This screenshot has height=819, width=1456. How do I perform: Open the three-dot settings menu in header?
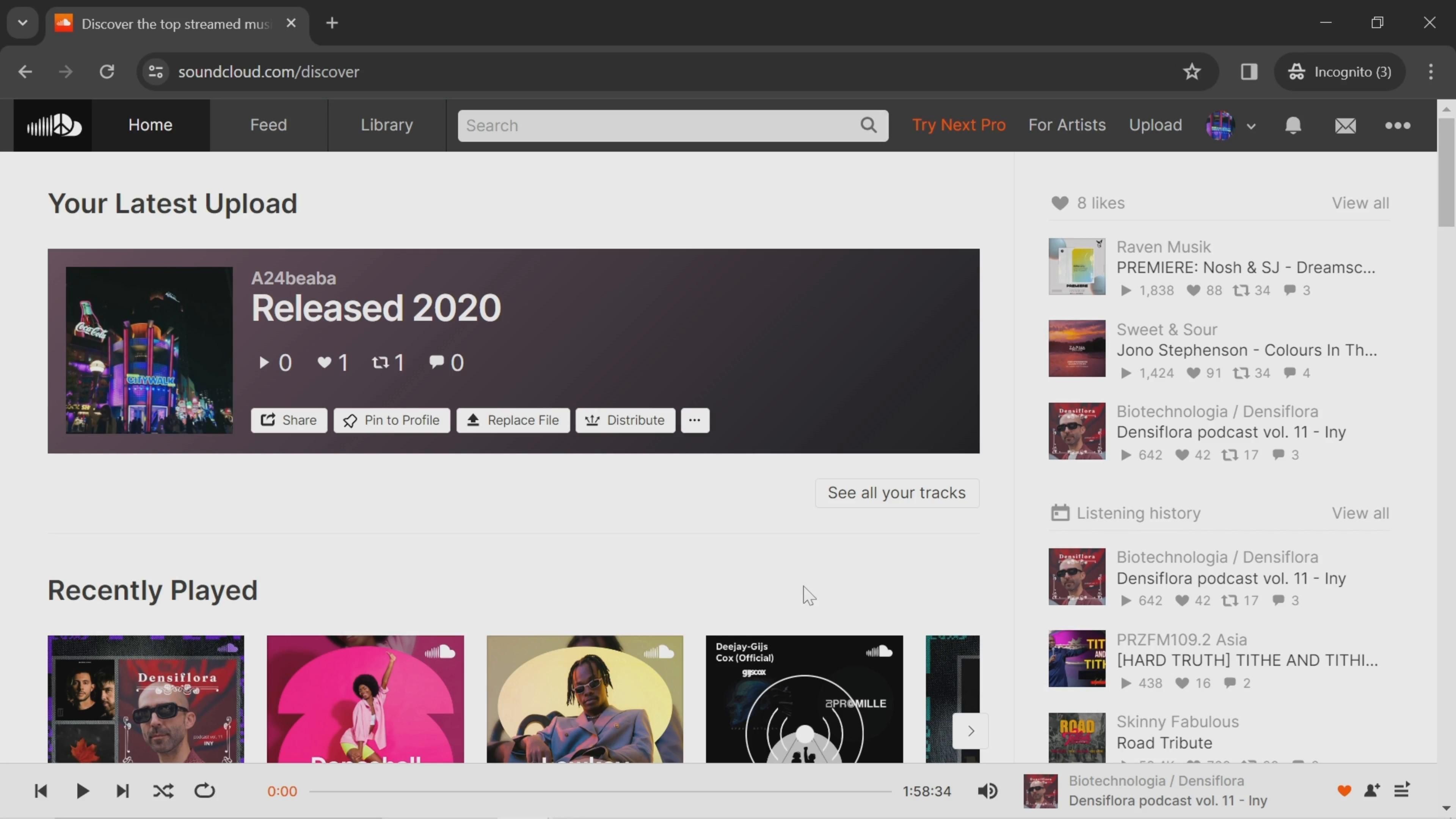coord(1397,125)
